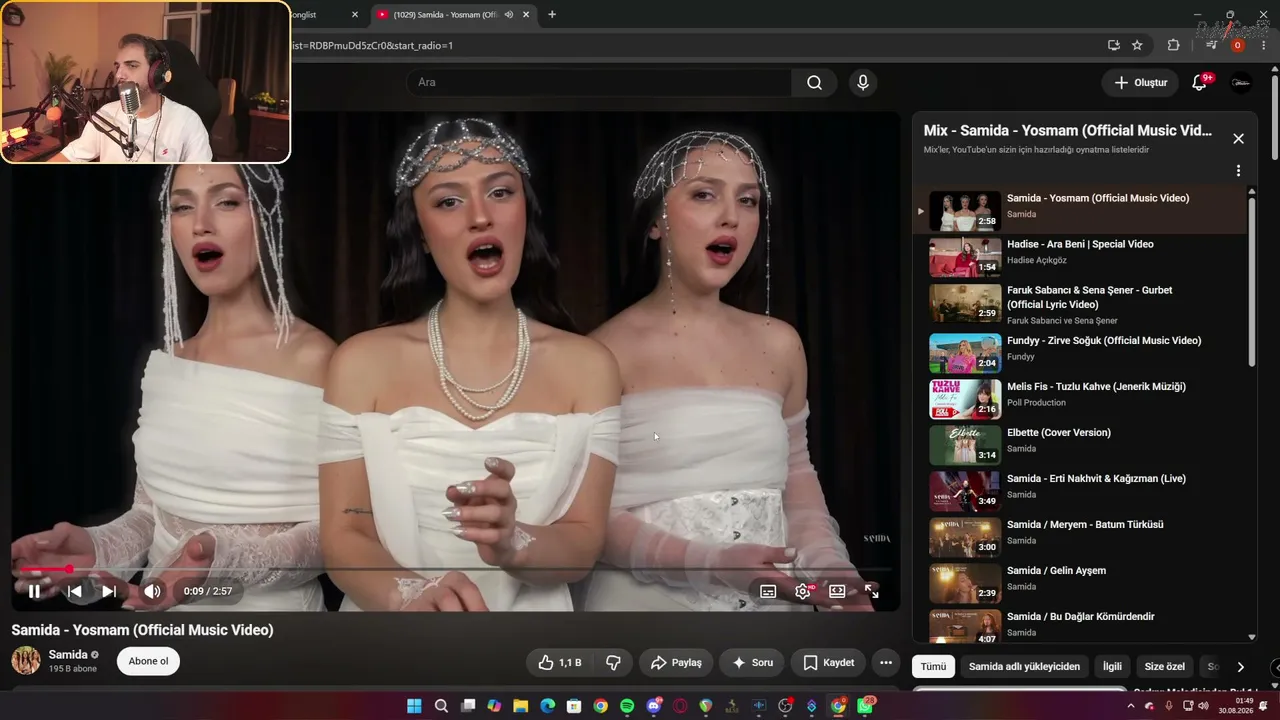Start voice search with the microphone

coord(863,82)
